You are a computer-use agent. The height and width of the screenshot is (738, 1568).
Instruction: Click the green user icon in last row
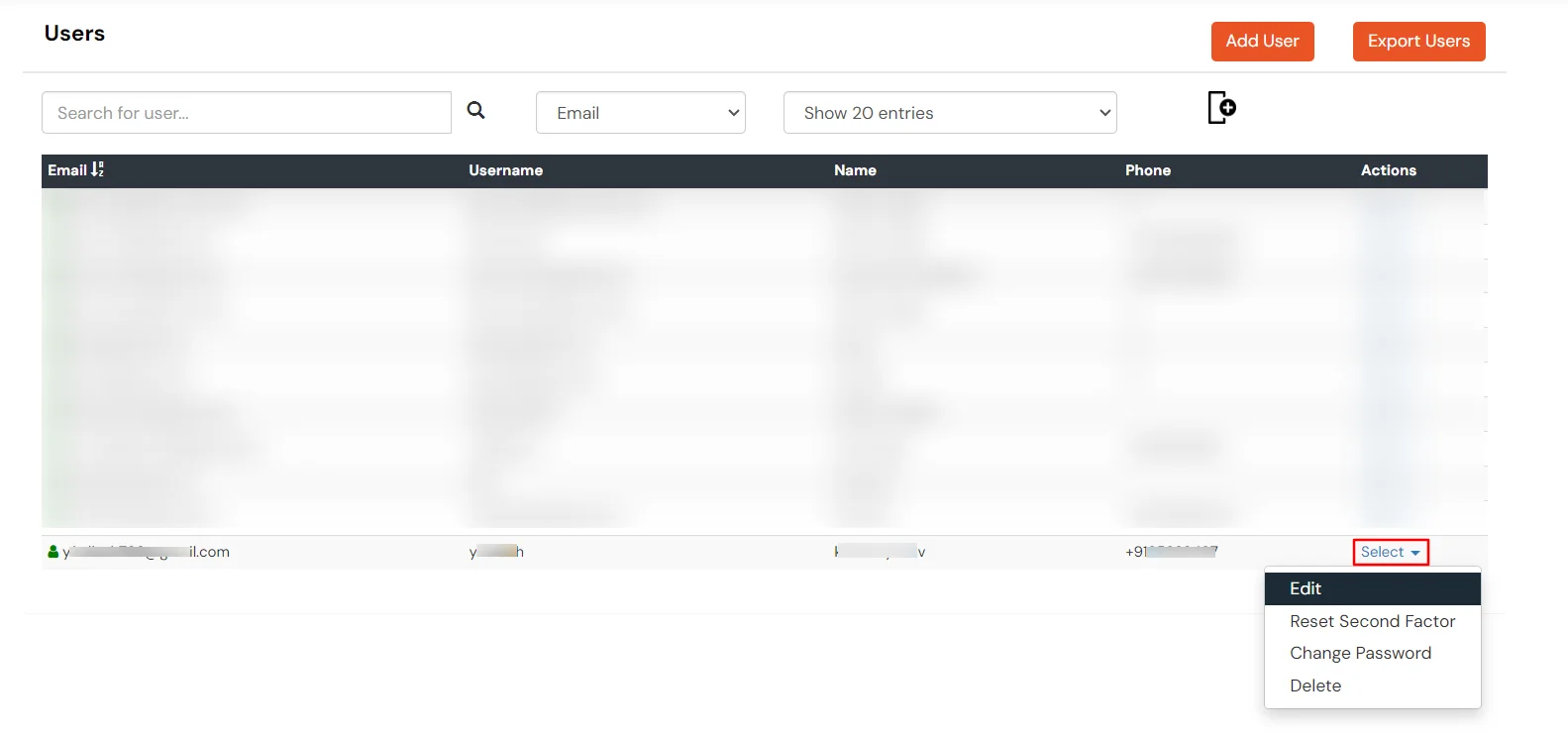point(52,552)
